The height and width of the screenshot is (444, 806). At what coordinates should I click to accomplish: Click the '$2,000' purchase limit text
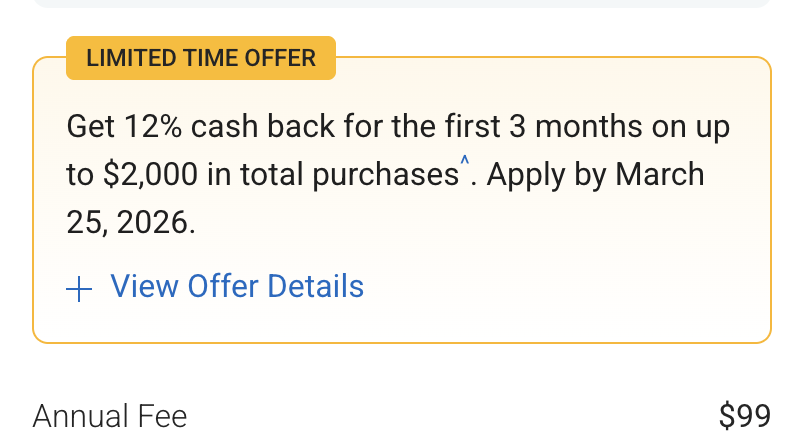150,175
